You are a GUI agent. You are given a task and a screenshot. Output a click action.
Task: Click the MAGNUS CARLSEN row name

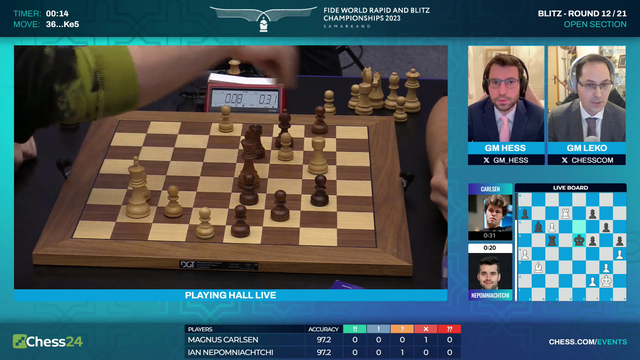point(223,340)
